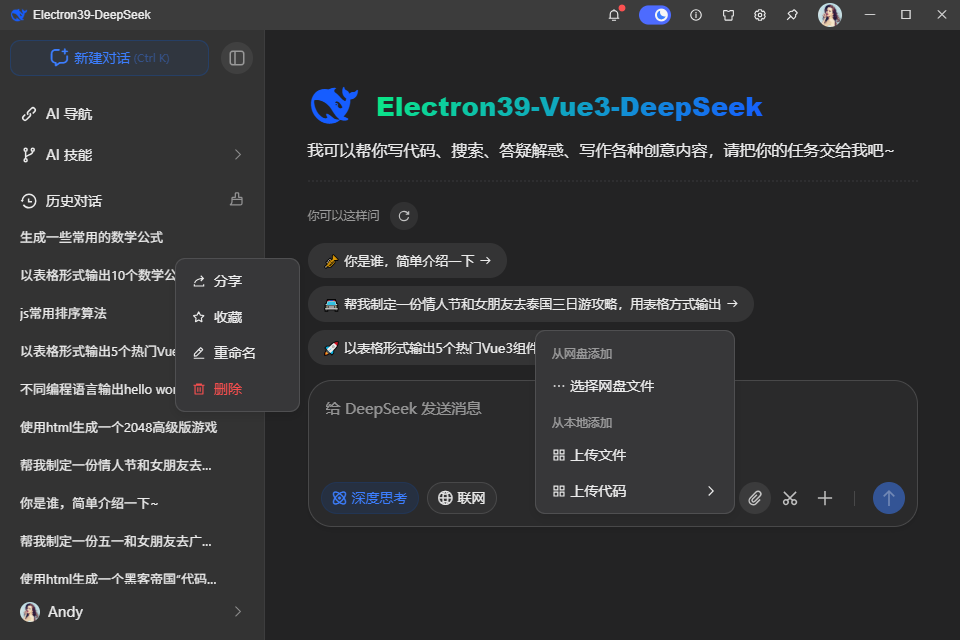Screen dimensions: 960x640
Task: Pin the window with the pin icon
Action: [792, 15]
